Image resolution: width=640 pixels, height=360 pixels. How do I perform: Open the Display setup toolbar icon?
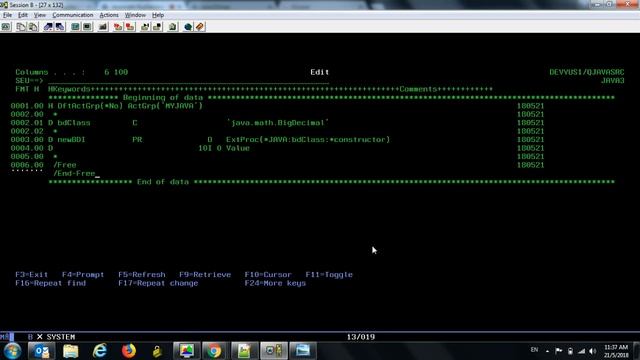pos(76,27)
